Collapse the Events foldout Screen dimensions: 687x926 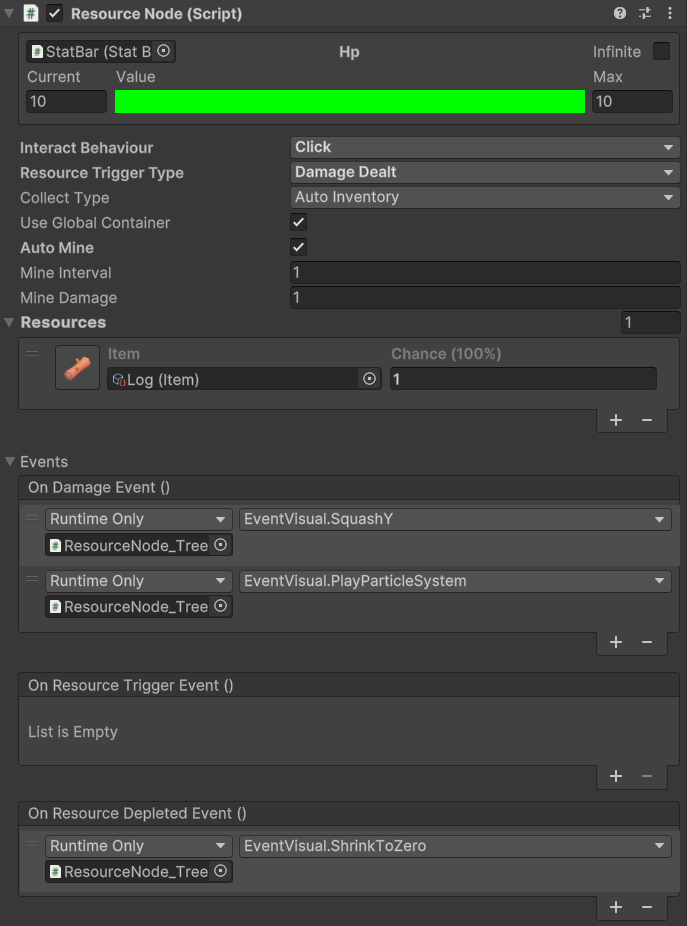coord(11,461)
